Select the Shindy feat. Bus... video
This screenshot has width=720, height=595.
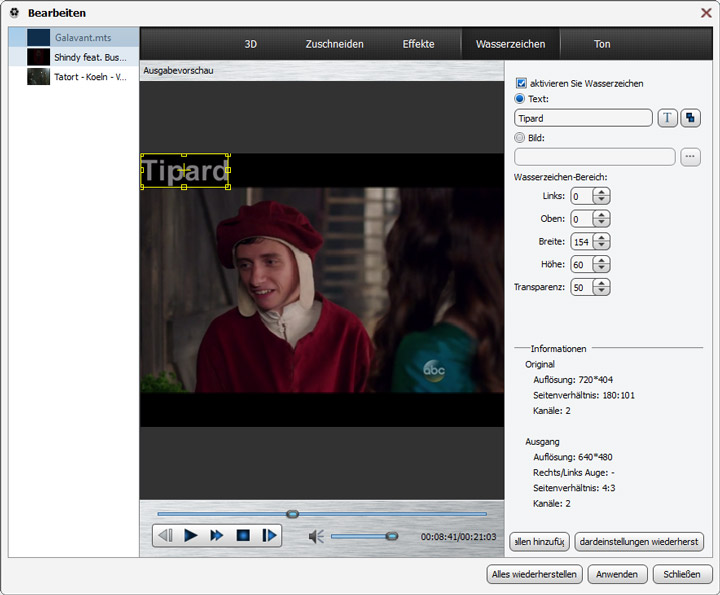point(74,57)
